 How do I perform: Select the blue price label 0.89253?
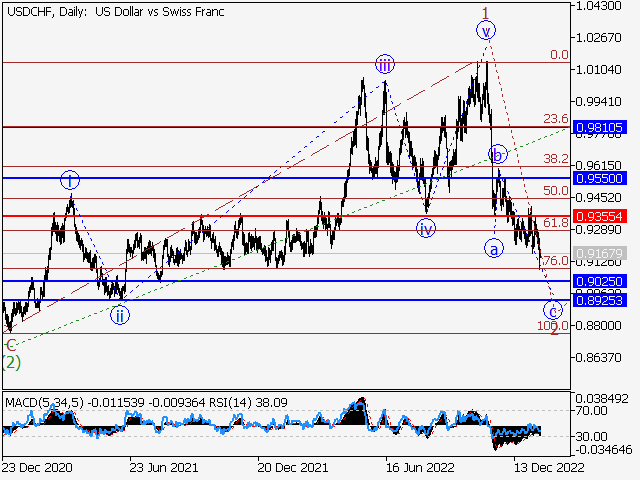click(x=599, y=301)
